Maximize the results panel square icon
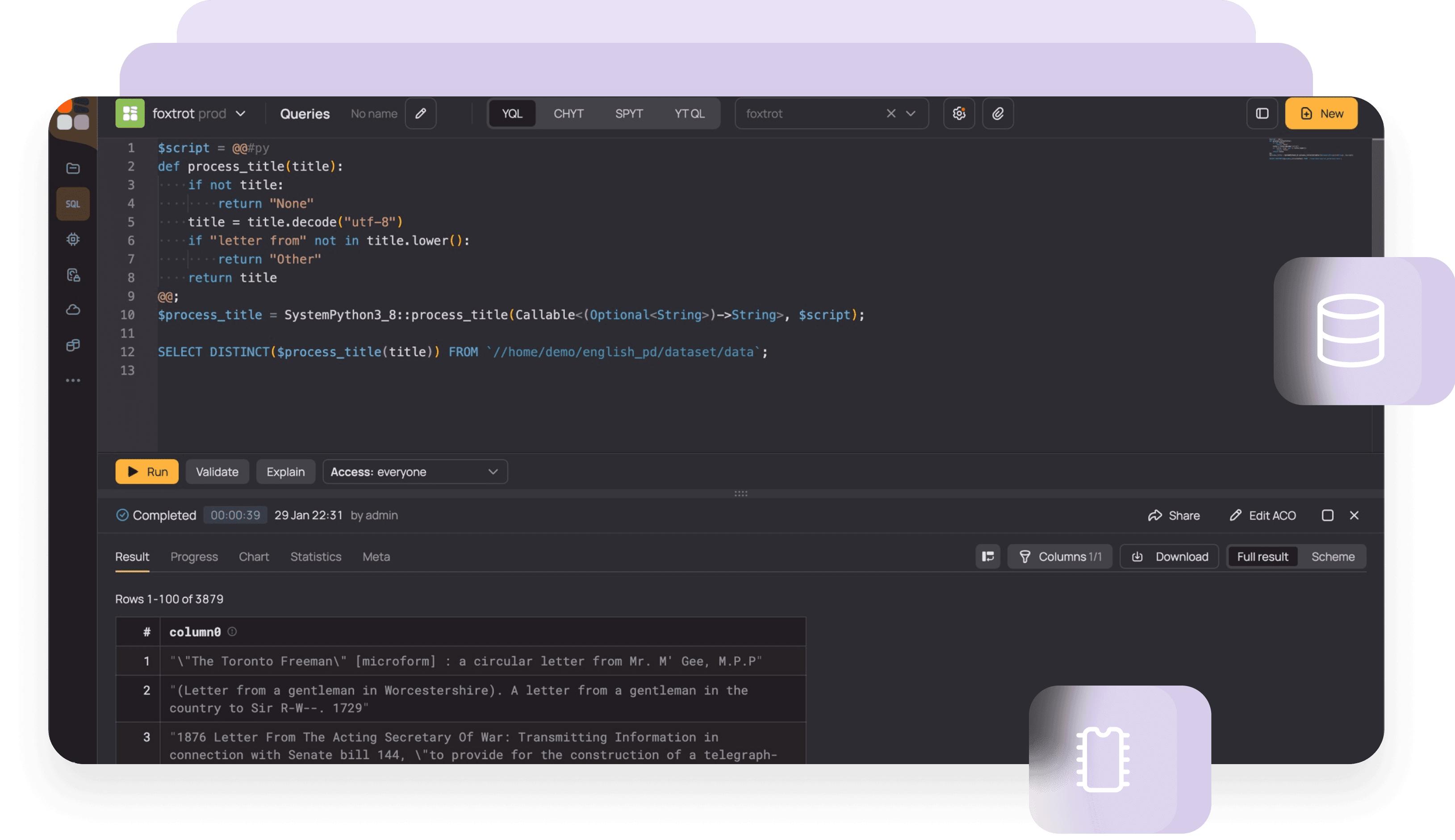 click(x=1327, y=515)
